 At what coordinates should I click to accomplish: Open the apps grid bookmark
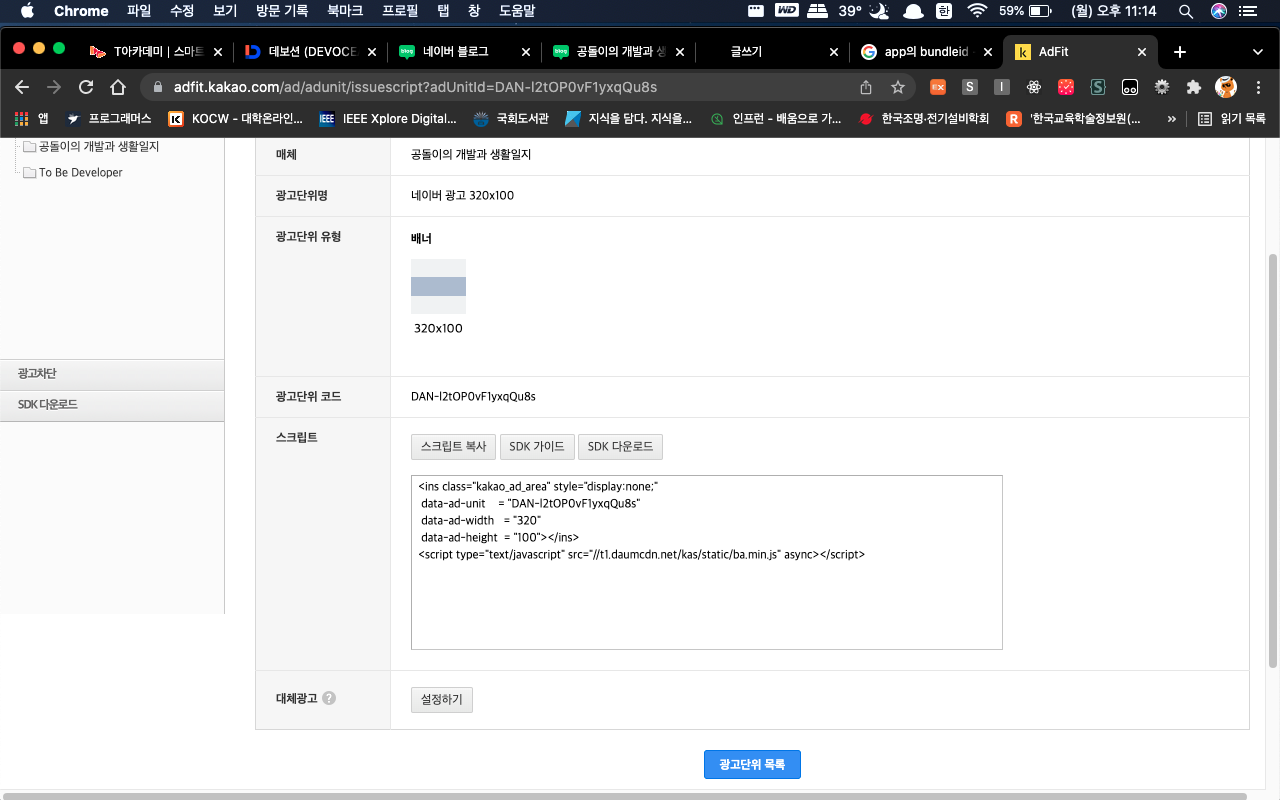[x=31, y=118]
